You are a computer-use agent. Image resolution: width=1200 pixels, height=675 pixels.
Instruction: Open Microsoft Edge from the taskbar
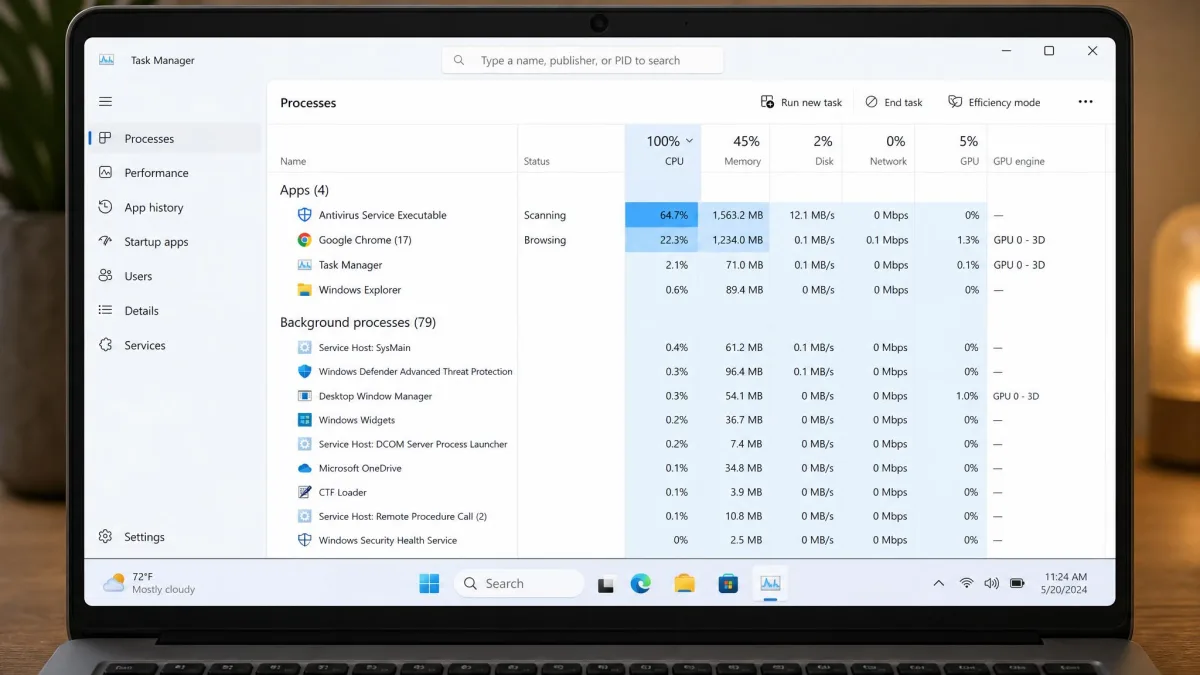[x=641, y=584]
